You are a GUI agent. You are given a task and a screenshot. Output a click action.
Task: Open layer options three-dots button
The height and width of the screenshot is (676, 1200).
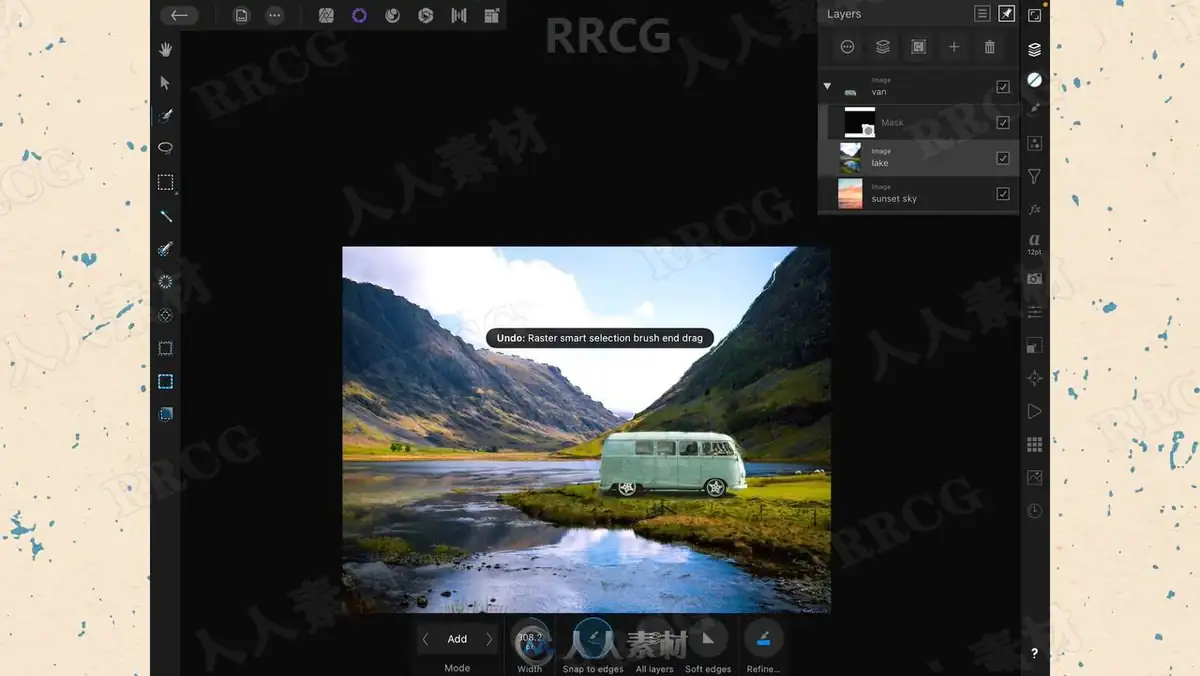(847, 47)
